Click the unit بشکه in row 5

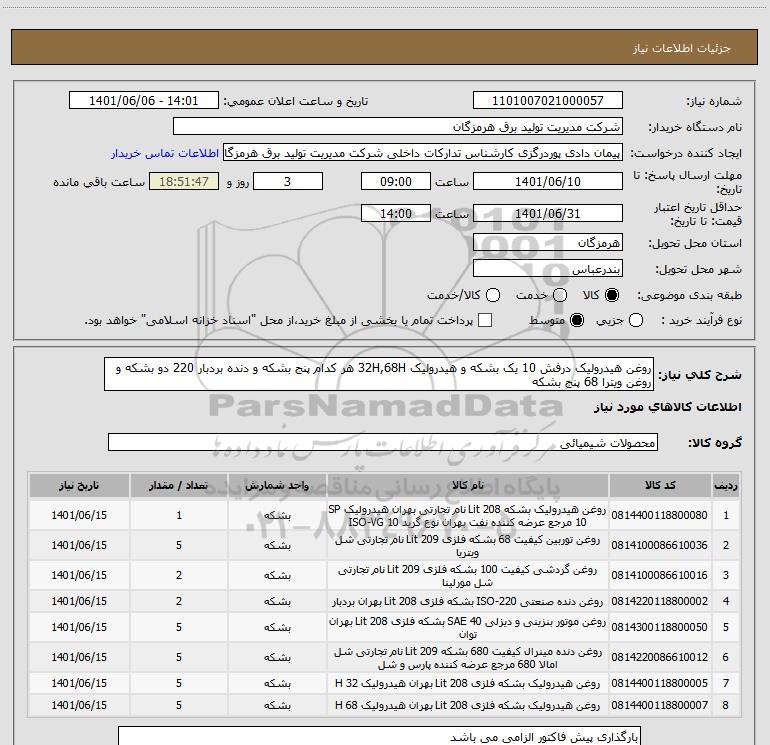(x=277, y=628)
